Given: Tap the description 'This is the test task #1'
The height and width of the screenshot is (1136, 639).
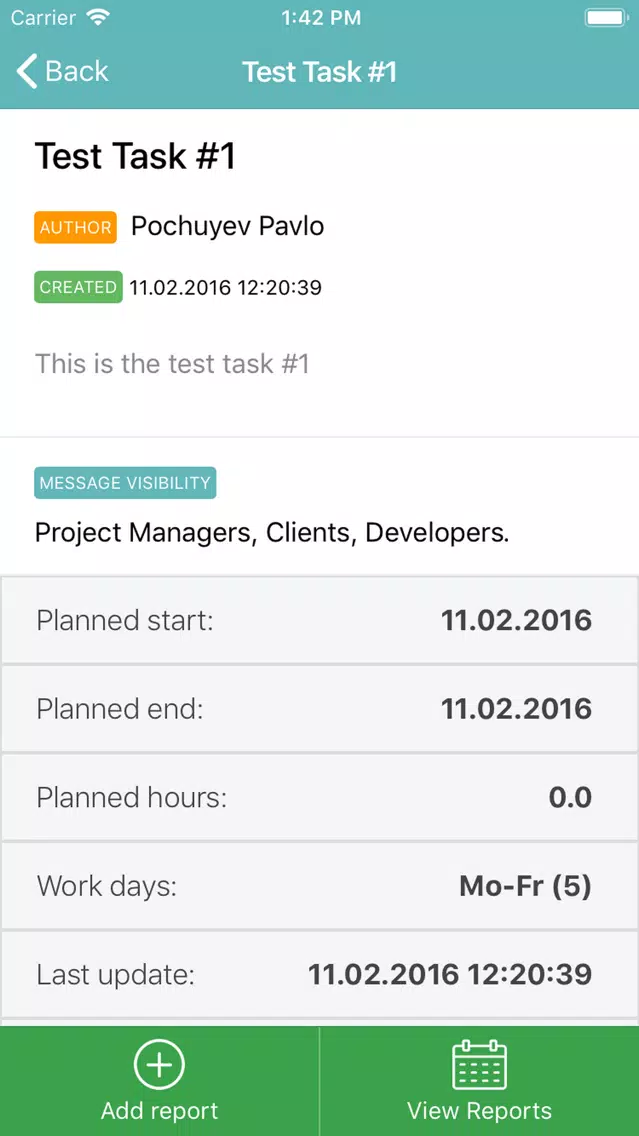Looking at the screenshot, I should click(172, 363).
